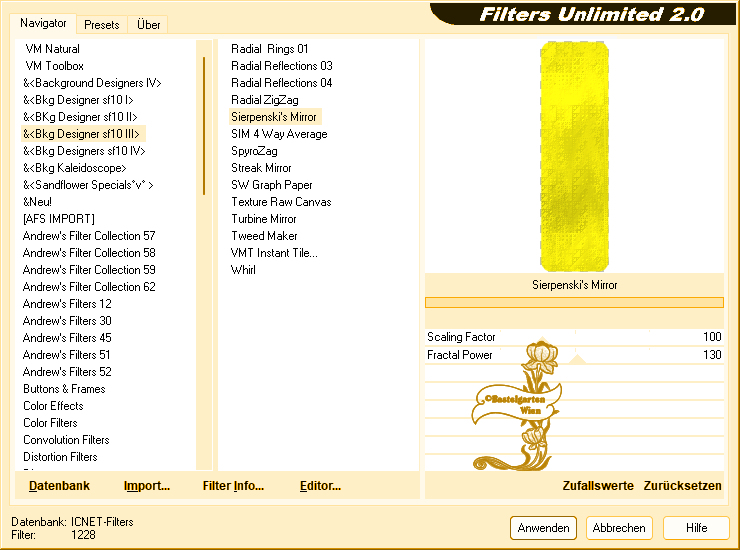Select Color Effects category
This screenshot has width=740, height=550.
pos(53,406)
